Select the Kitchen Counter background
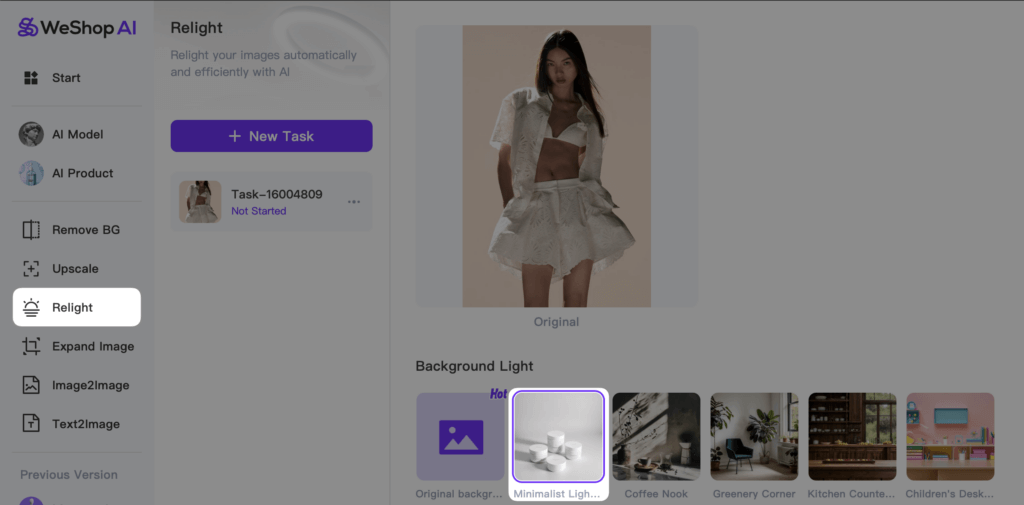The height and width of the screenshot is (505, 1024). [852, 437]
